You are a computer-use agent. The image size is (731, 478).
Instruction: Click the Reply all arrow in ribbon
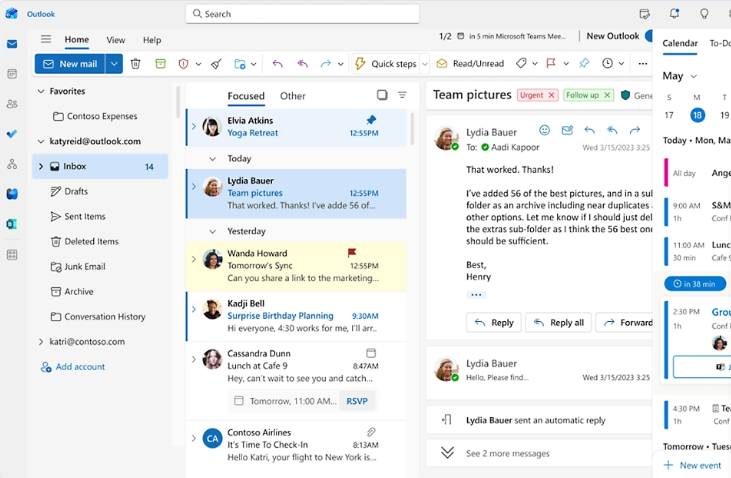[303, 63]
